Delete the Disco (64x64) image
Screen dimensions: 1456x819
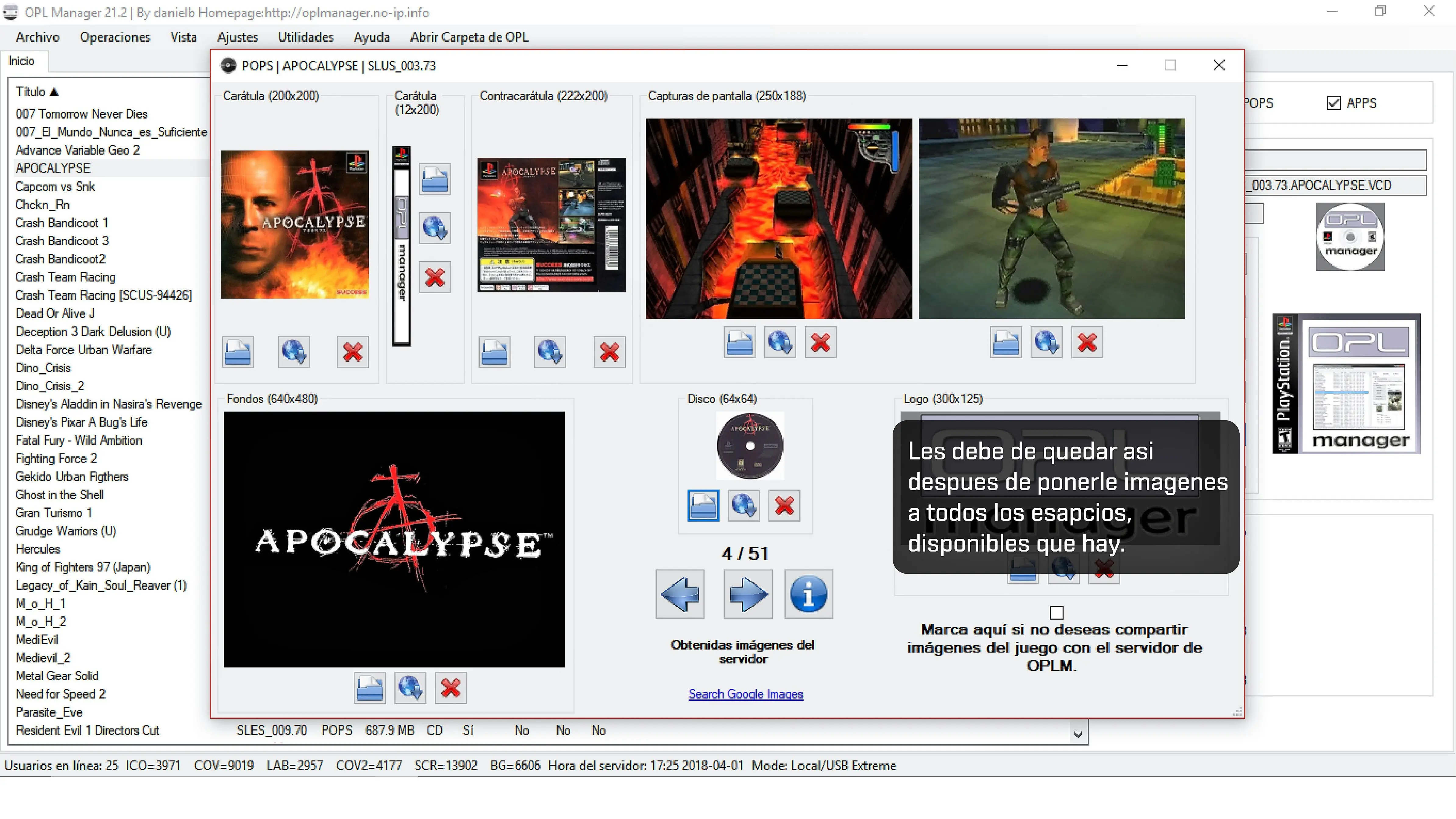click(784, 505)
